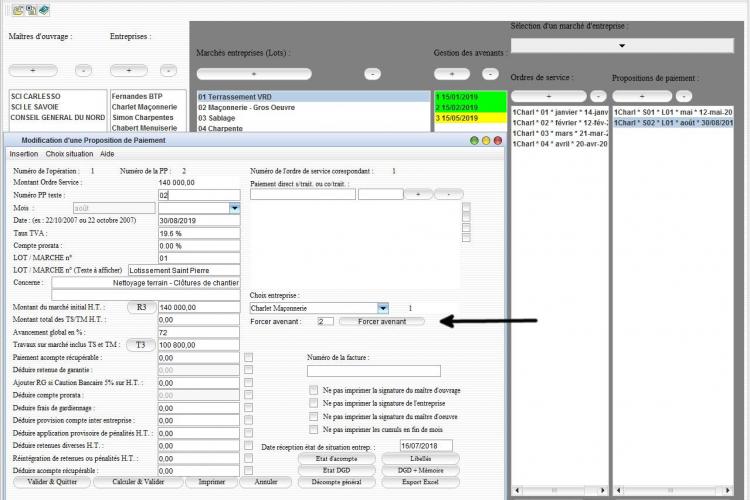
Task: Click the R3 button beside Montant du marché initial
Action: (142, 307)
